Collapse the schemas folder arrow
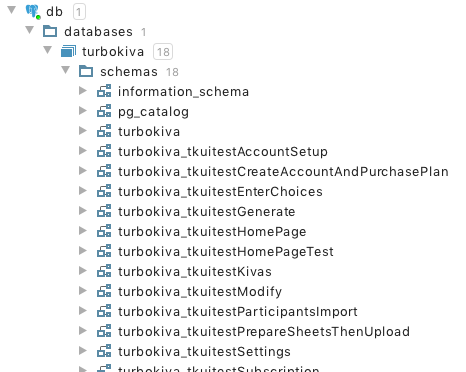The image size is (466, 372). click(x=66, y=70)
